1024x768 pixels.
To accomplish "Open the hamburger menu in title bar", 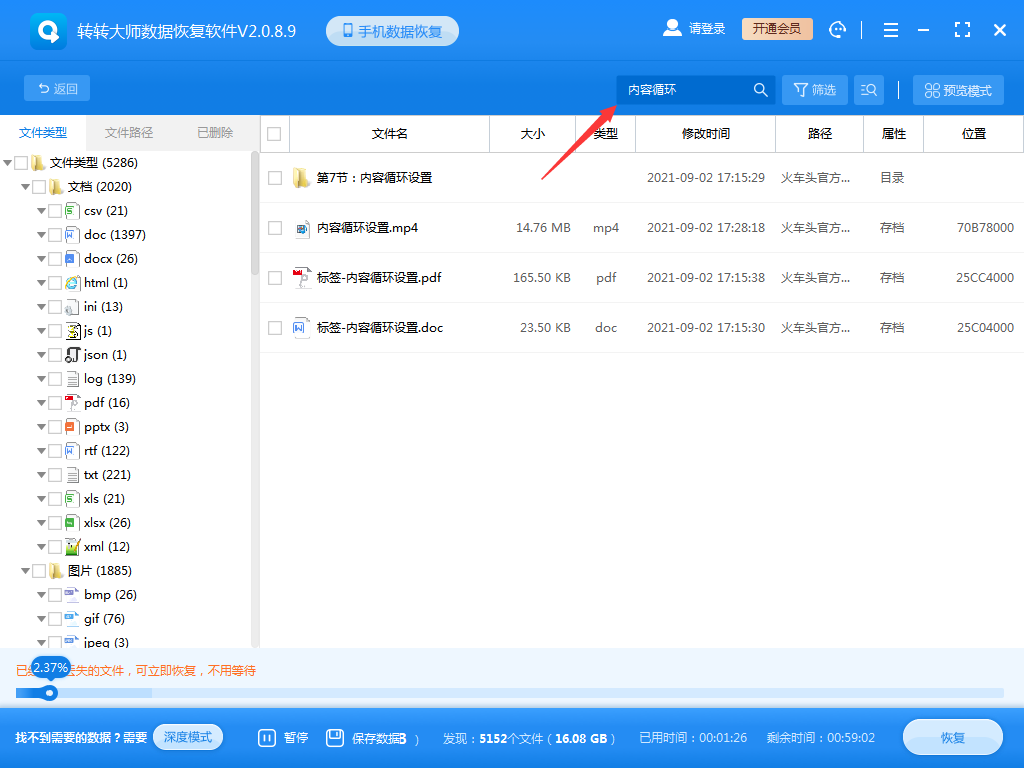I will point(890,30).
